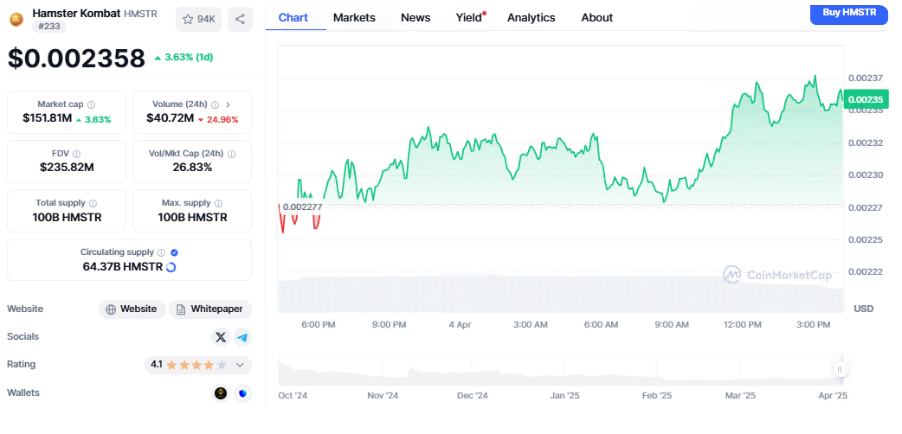
Task: Click the Max. supply info icon
Action: pyautogui.click(x=217, y=203)
